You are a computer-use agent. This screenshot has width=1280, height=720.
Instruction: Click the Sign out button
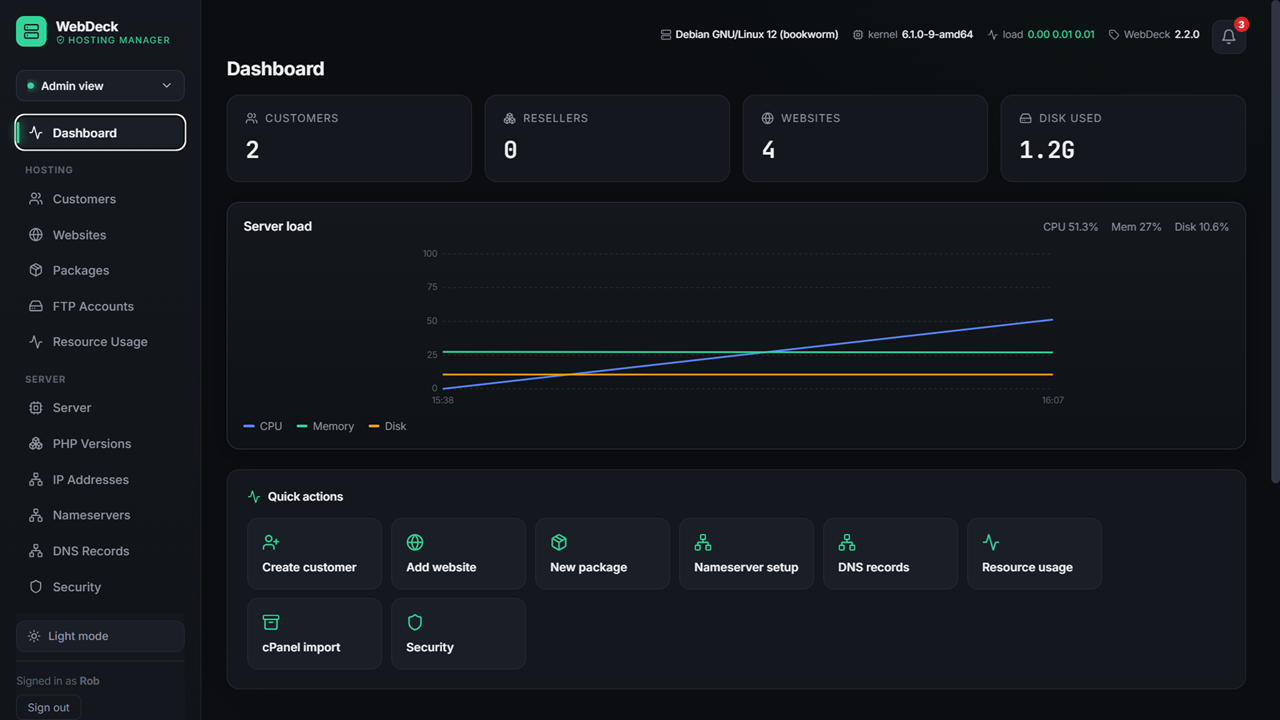(49, 707)
